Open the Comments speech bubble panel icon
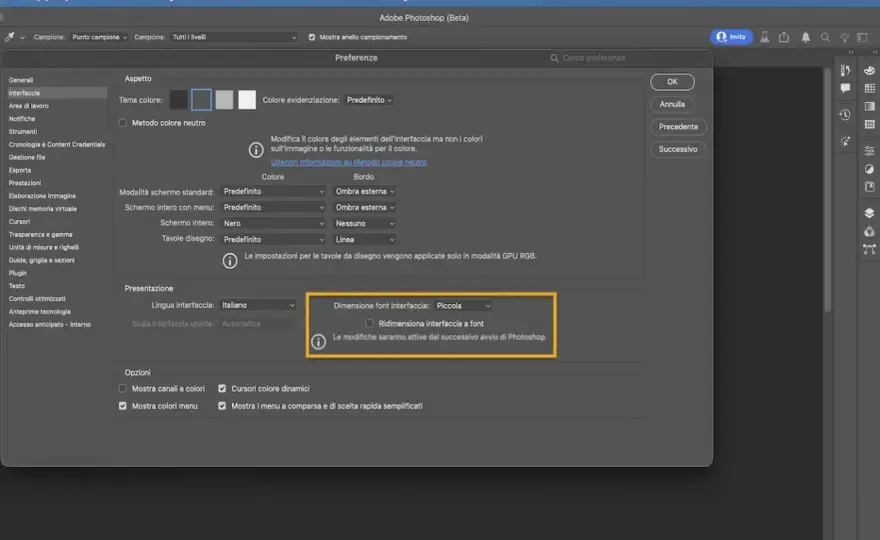 (845, 88)
